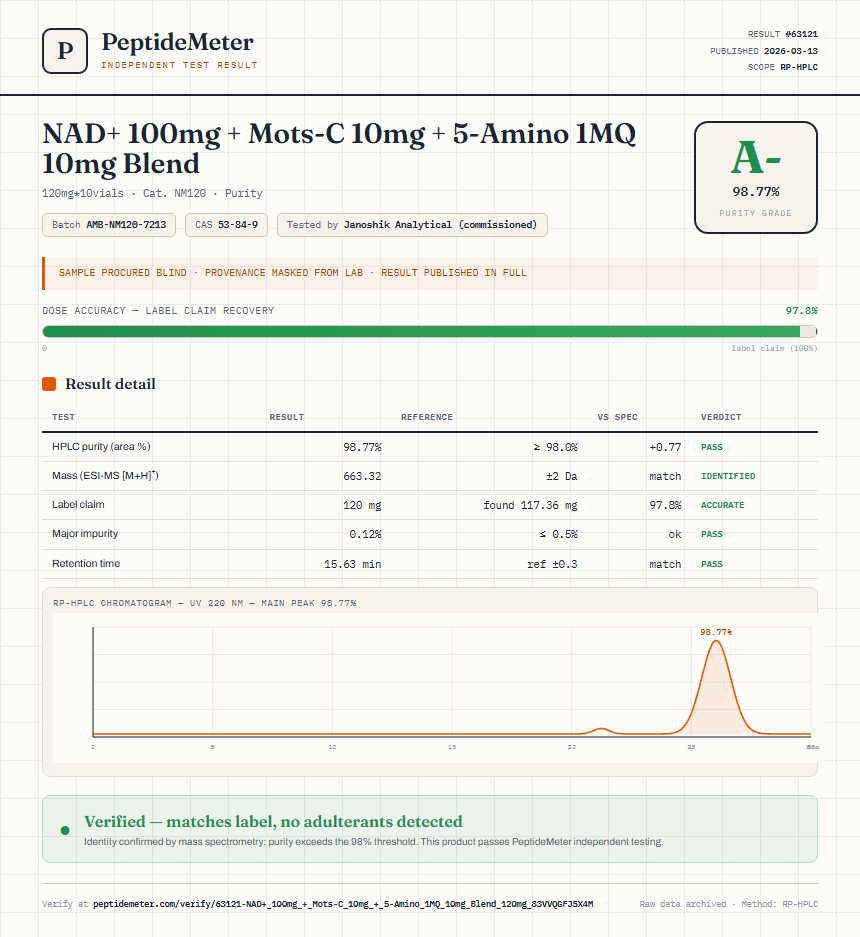Click the RESULT #63121 header text

[x=782, y=34]
